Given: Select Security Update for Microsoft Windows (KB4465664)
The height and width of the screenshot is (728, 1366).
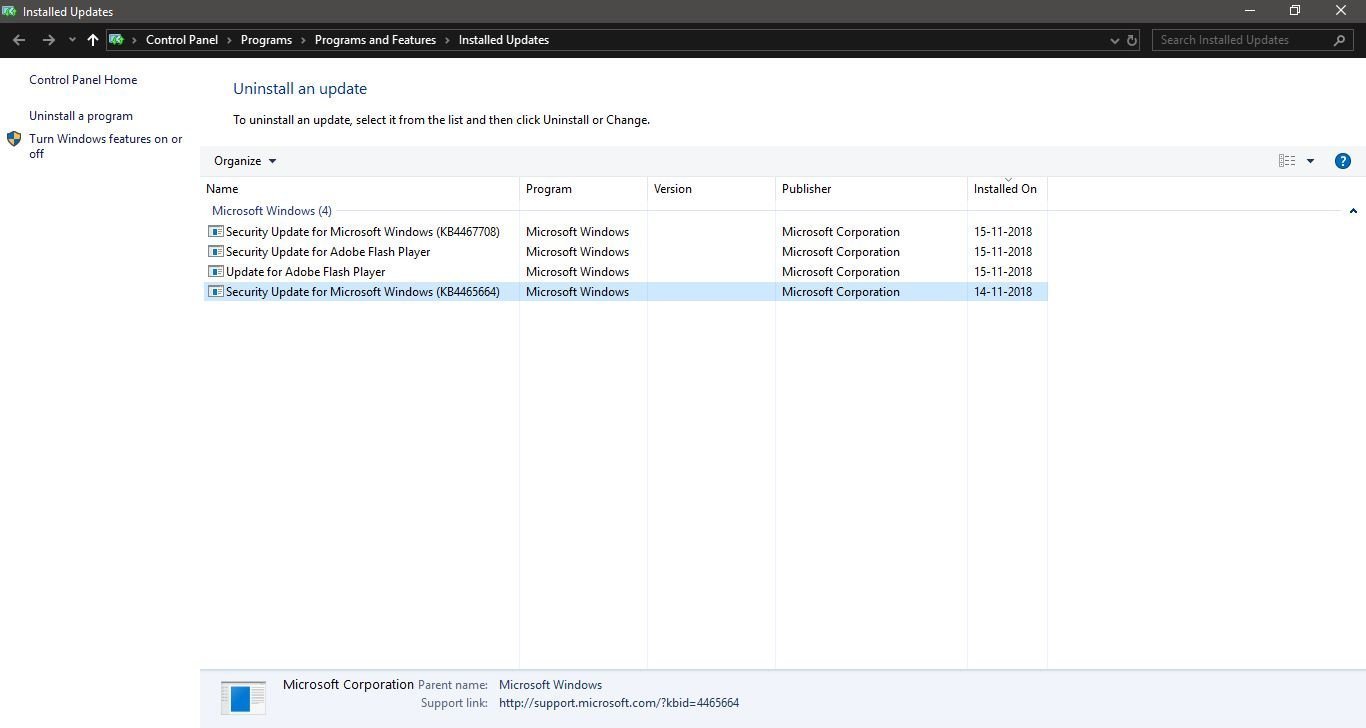Looking at the screenshot, I should point(626,292).
